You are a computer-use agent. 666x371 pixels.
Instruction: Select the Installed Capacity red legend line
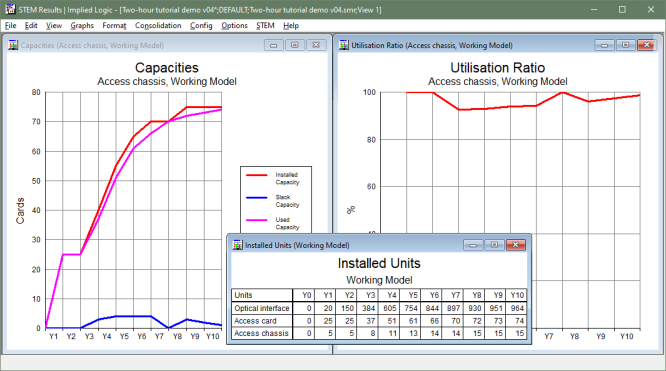(257, 175)
